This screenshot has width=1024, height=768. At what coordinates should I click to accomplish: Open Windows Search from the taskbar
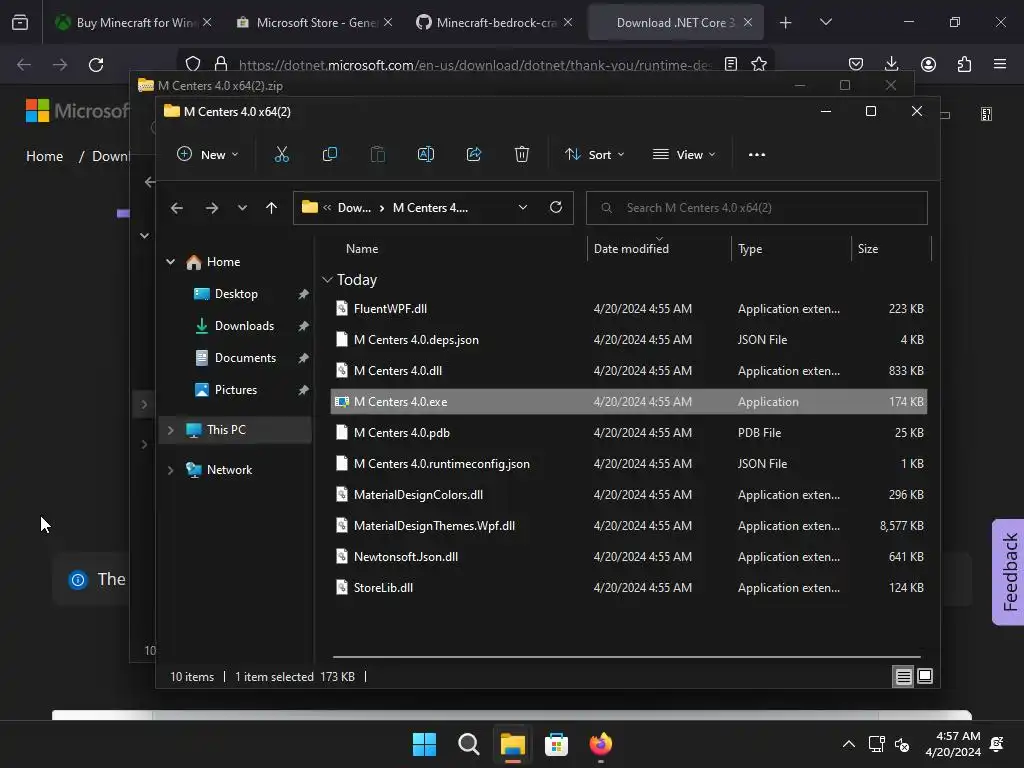tap(468, 744)
